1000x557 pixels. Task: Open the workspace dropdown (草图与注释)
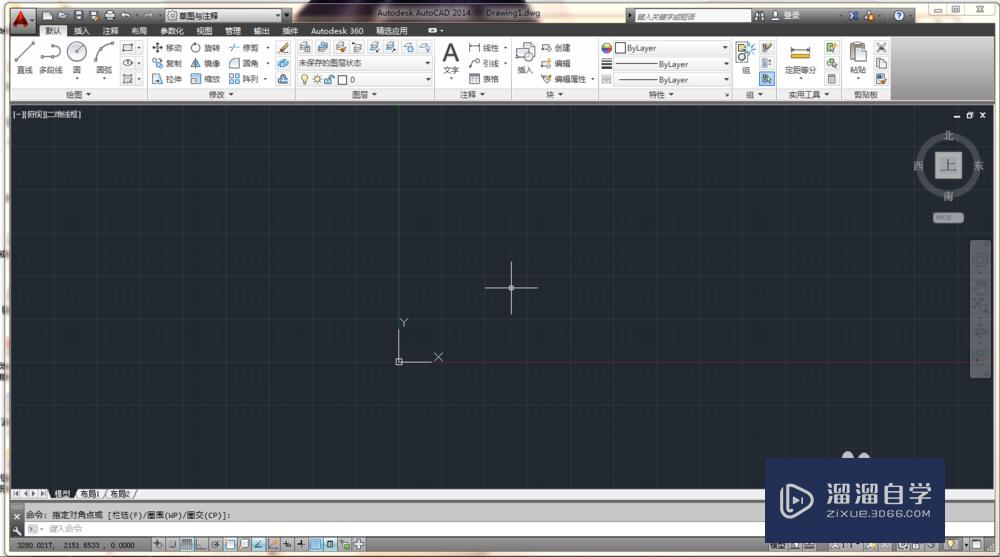coord(223,15)
